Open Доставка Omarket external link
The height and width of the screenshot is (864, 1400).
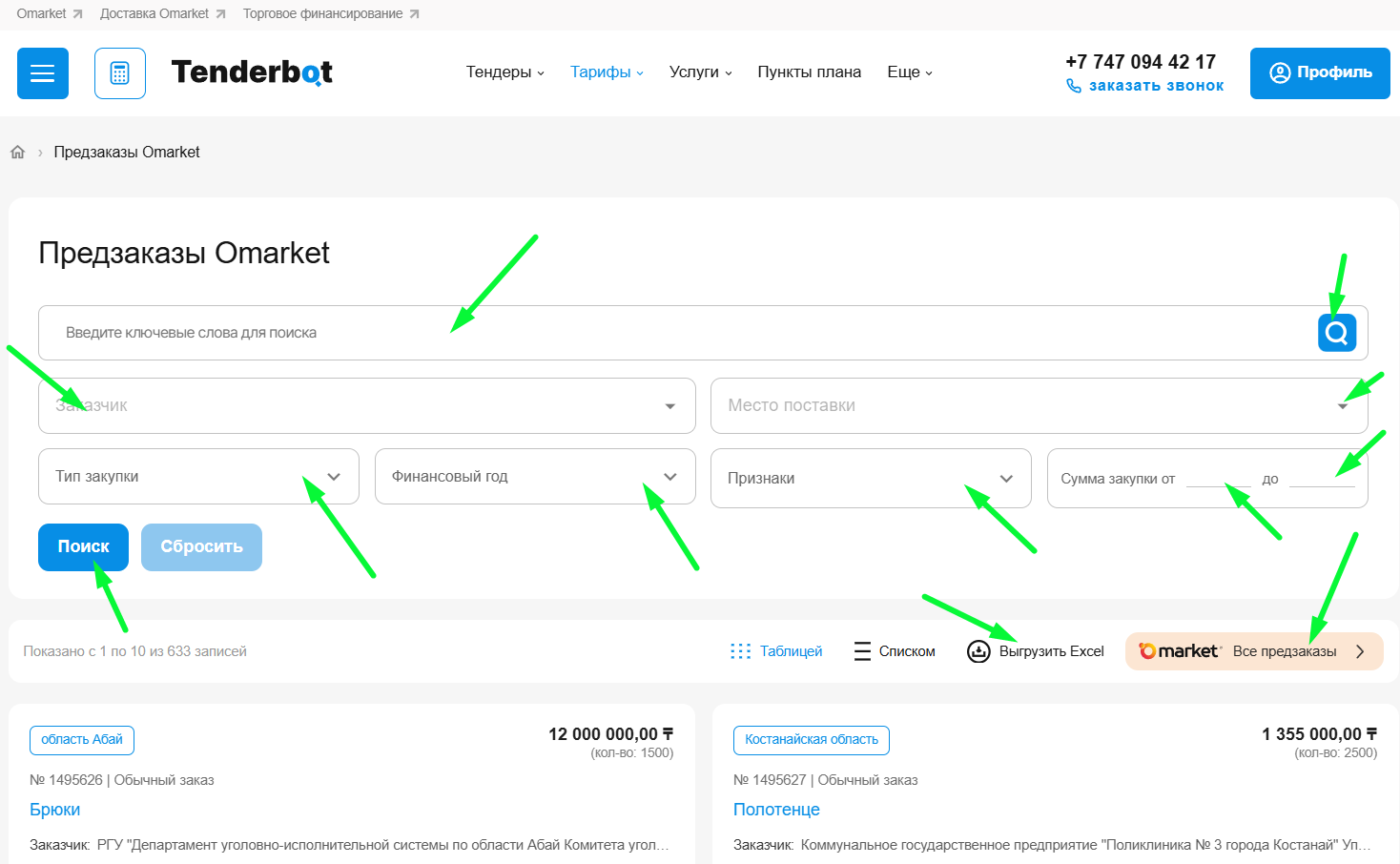(x=163, y=13)
